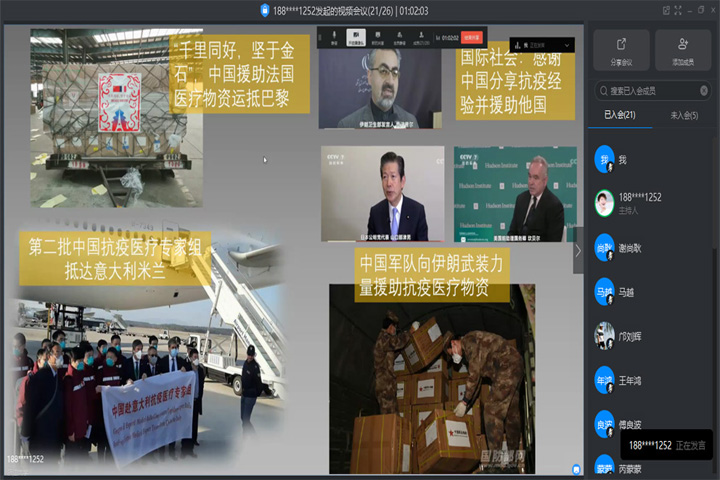Image resolution: width=720 pixels, height=480 pixels.
Task: Toggle the camera button in floating toolbar
Action: pos(356,38)
